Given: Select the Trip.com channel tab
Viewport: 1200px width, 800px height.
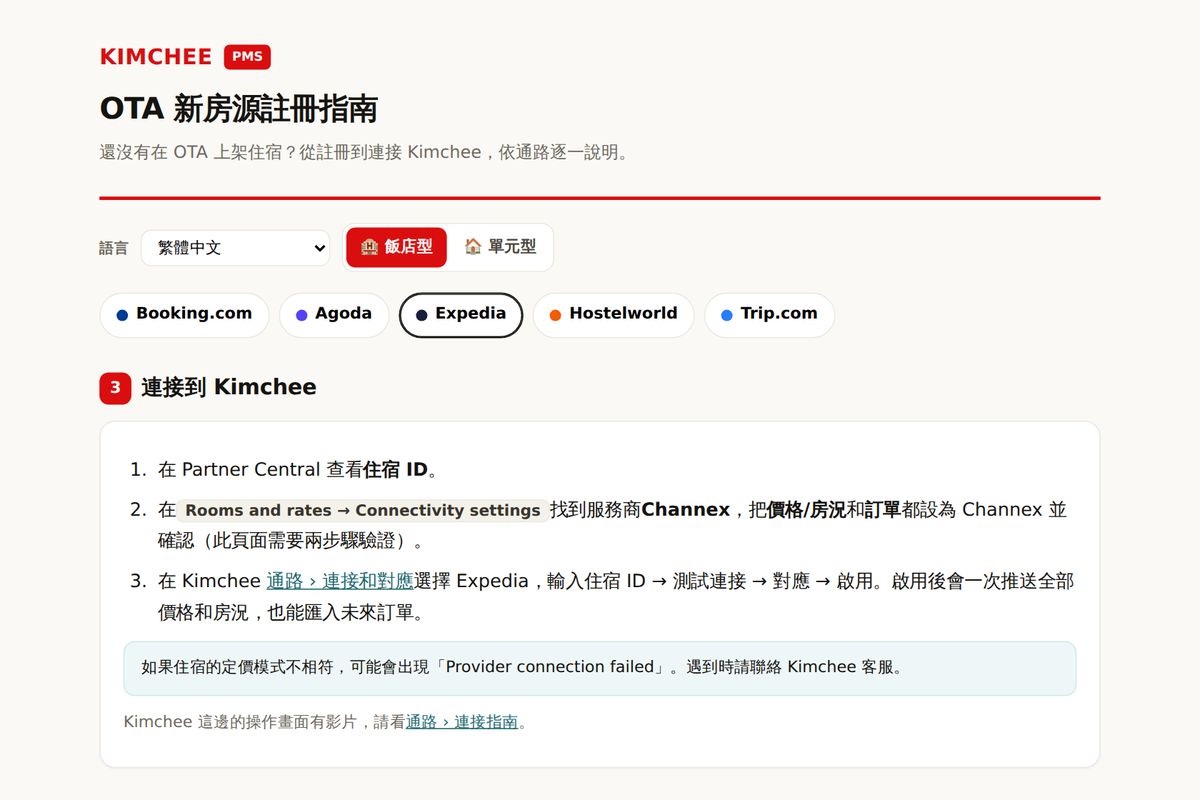Looking at the screenshot, I should tap(769, 315).
